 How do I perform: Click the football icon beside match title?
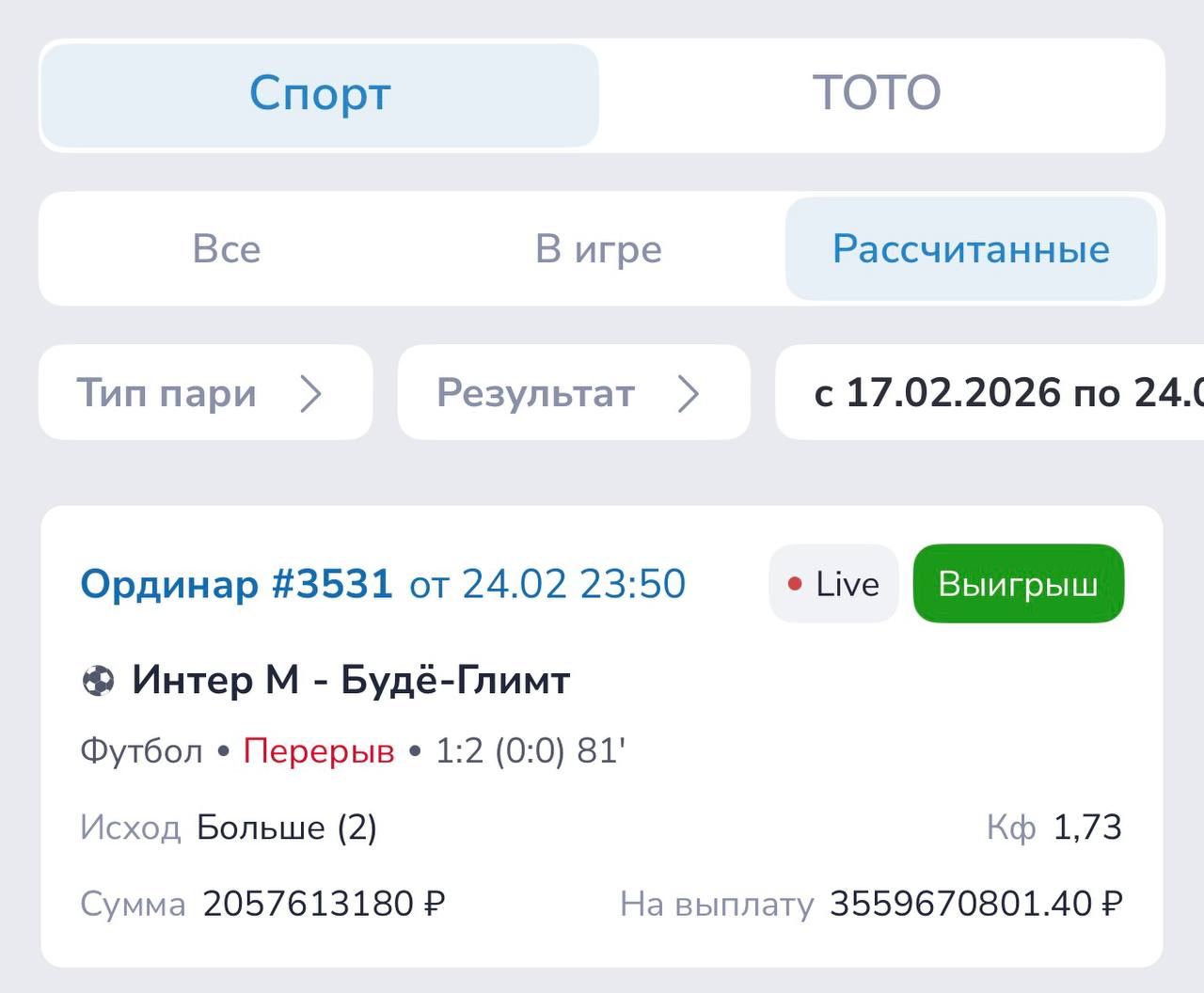pos(99,680)
